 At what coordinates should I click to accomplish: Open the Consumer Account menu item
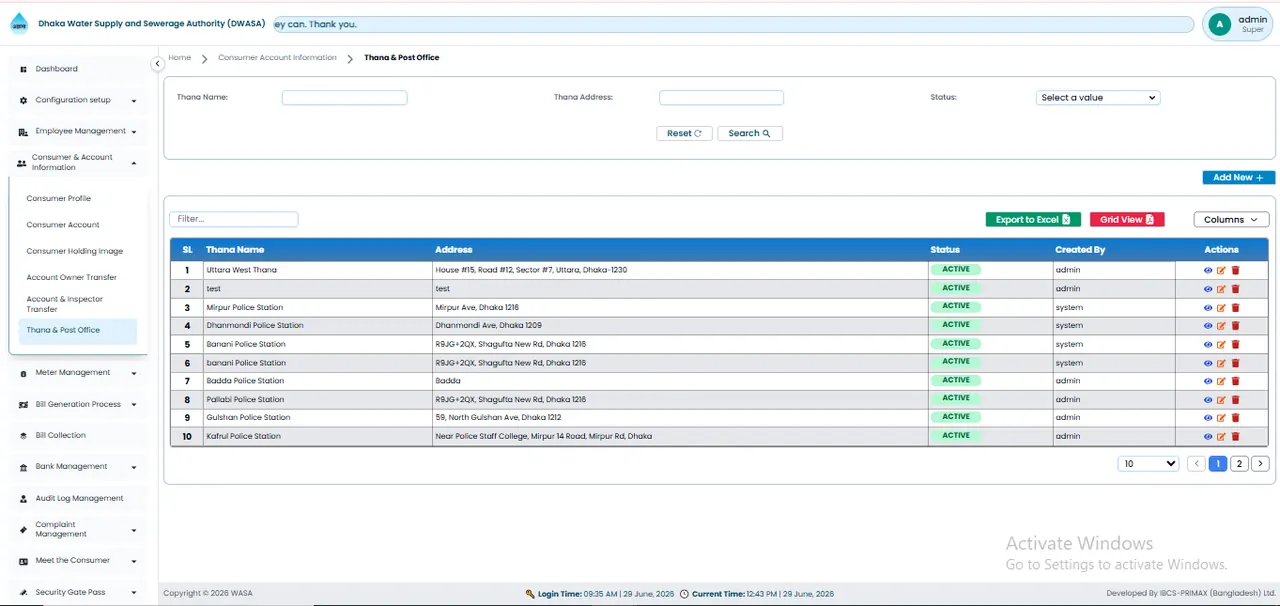(x=63, y=225)
